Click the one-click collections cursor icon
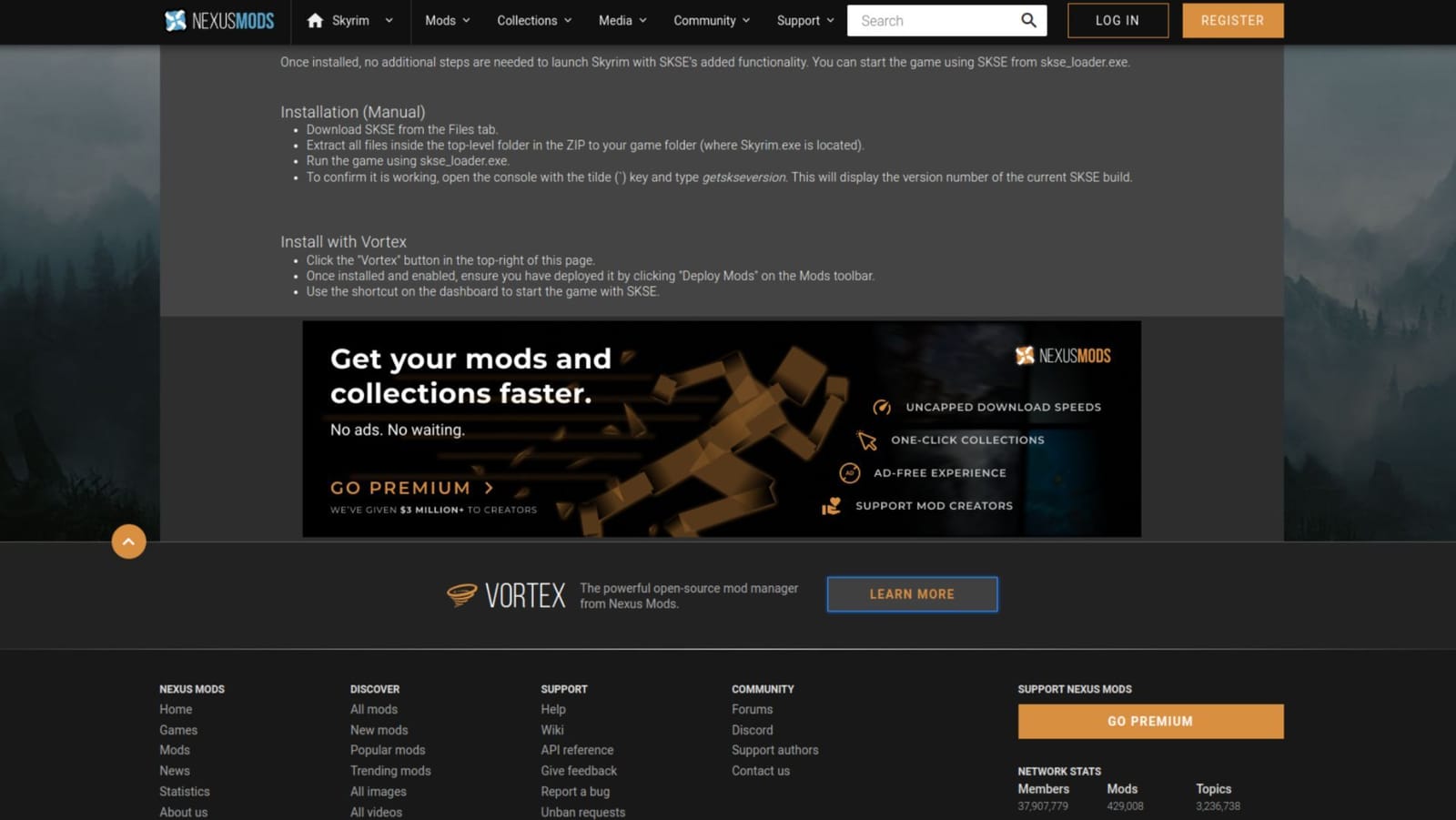The image size is (1456, 820). point(866,440)
